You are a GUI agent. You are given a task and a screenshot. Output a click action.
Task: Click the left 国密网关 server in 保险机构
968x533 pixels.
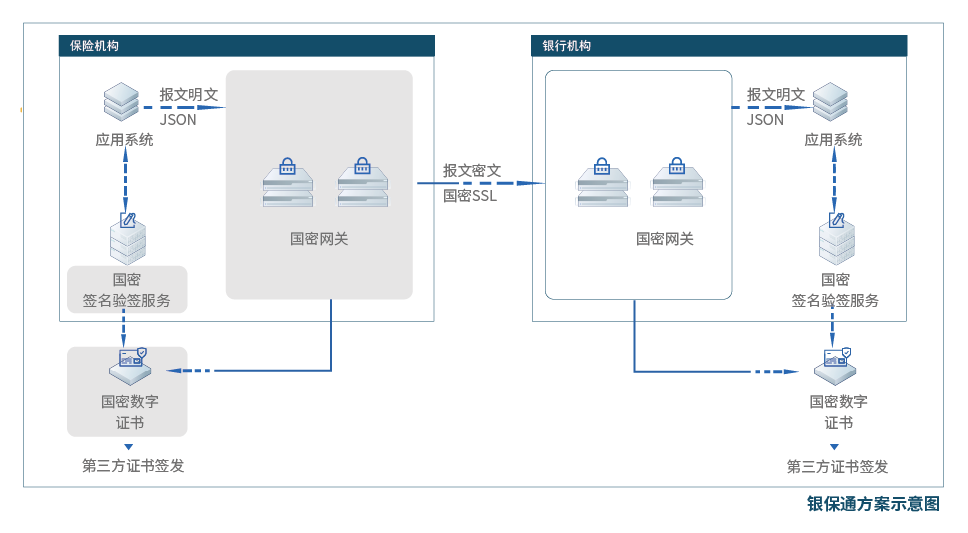point(288,182)
